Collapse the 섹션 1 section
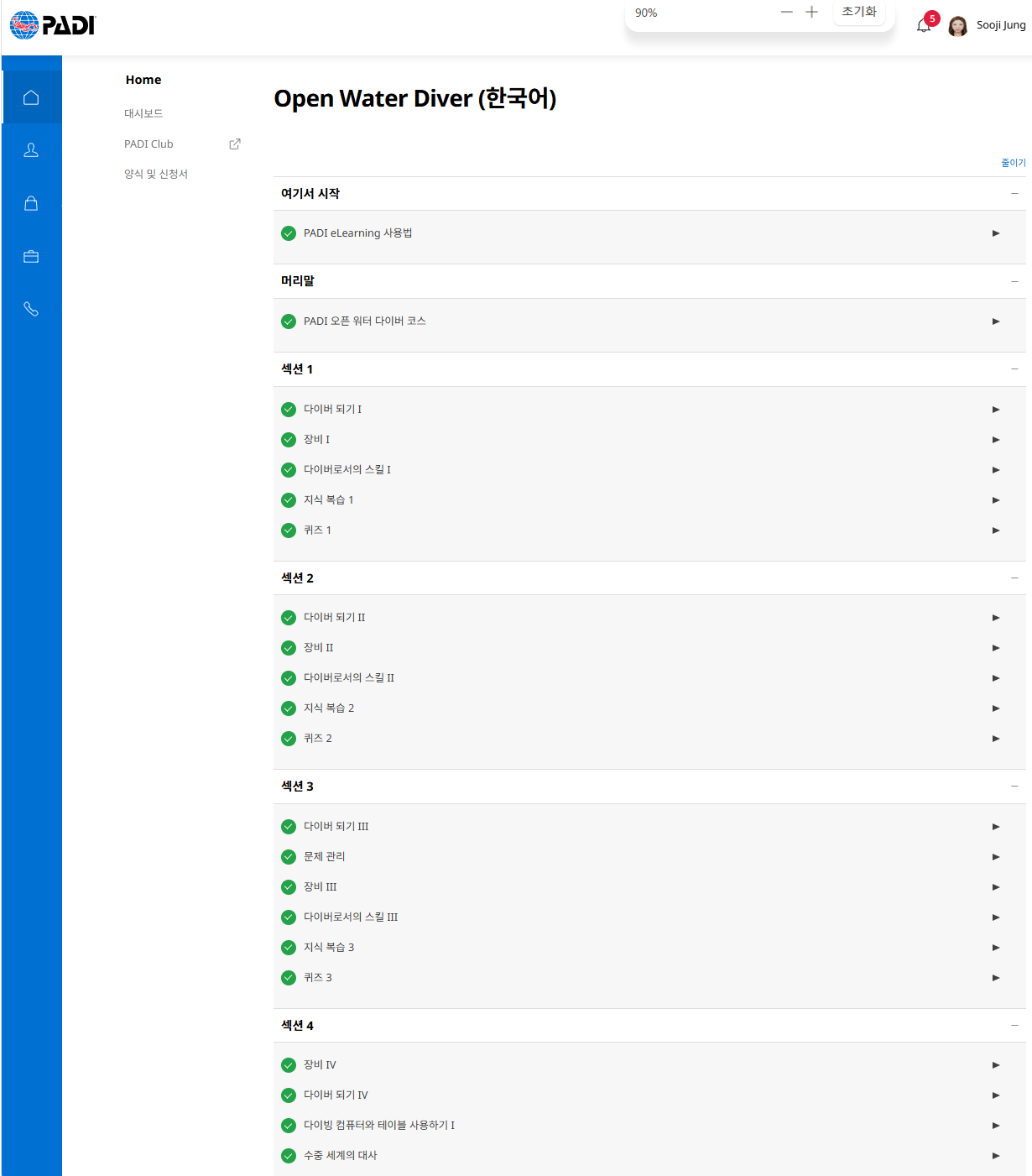The width and height of the screenshot is (1032, 1176). [1014, 369]
